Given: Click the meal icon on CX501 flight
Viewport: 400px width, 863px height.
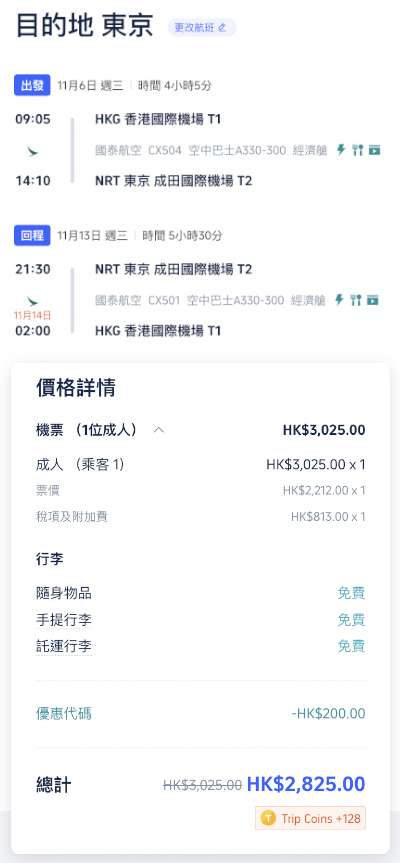Looking at the screenshot, I should (356, 300).
